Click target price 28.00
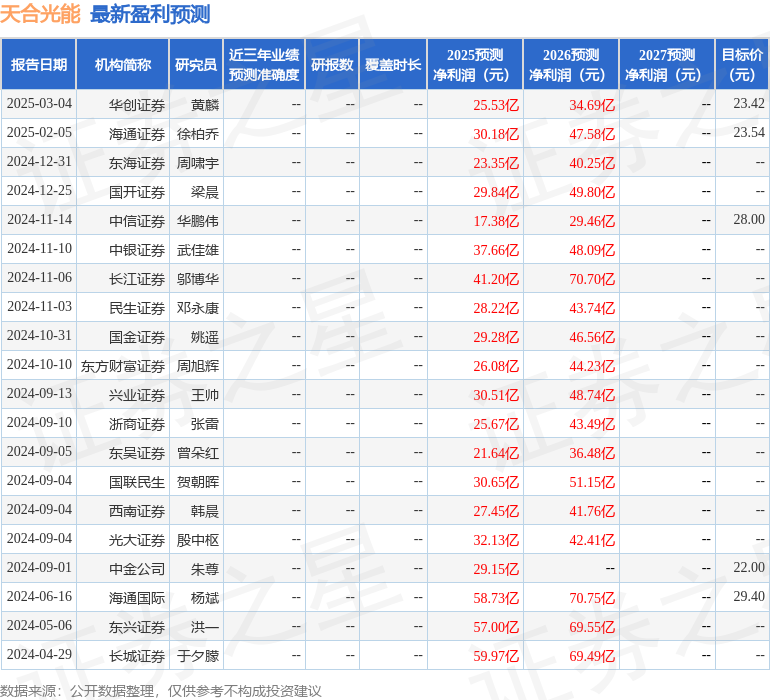 pos(749,220)
